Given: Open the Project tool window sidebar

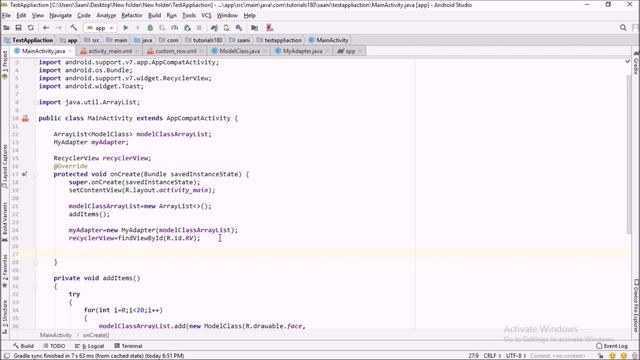Looking at the screenshot, I should pyautogui.click(x=5, y=65).
